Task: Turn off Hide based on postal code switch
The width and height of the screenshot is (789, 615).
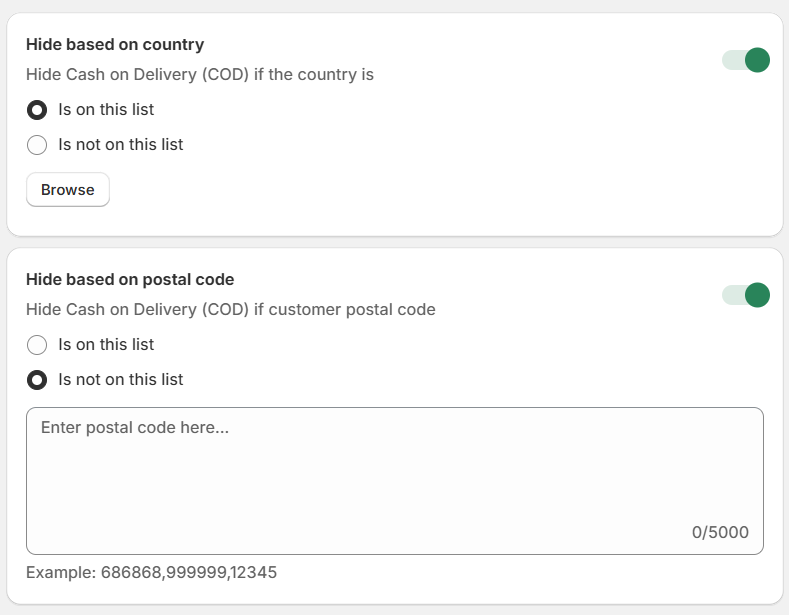Action: click(x=746, y=295)
